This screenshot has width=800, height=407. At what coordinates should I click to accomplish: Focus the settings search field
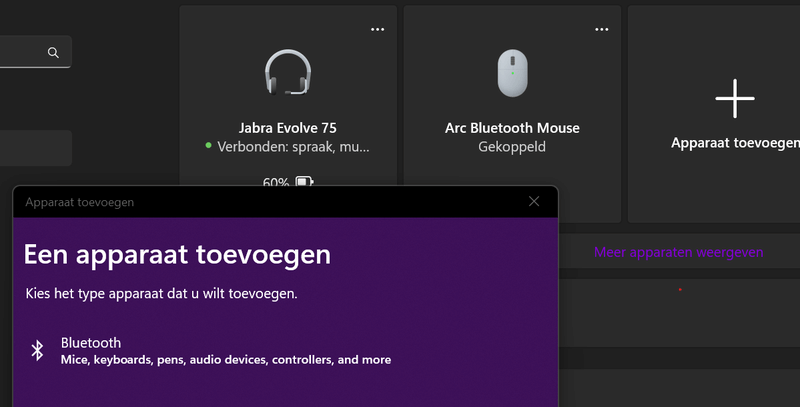point(36,52)
